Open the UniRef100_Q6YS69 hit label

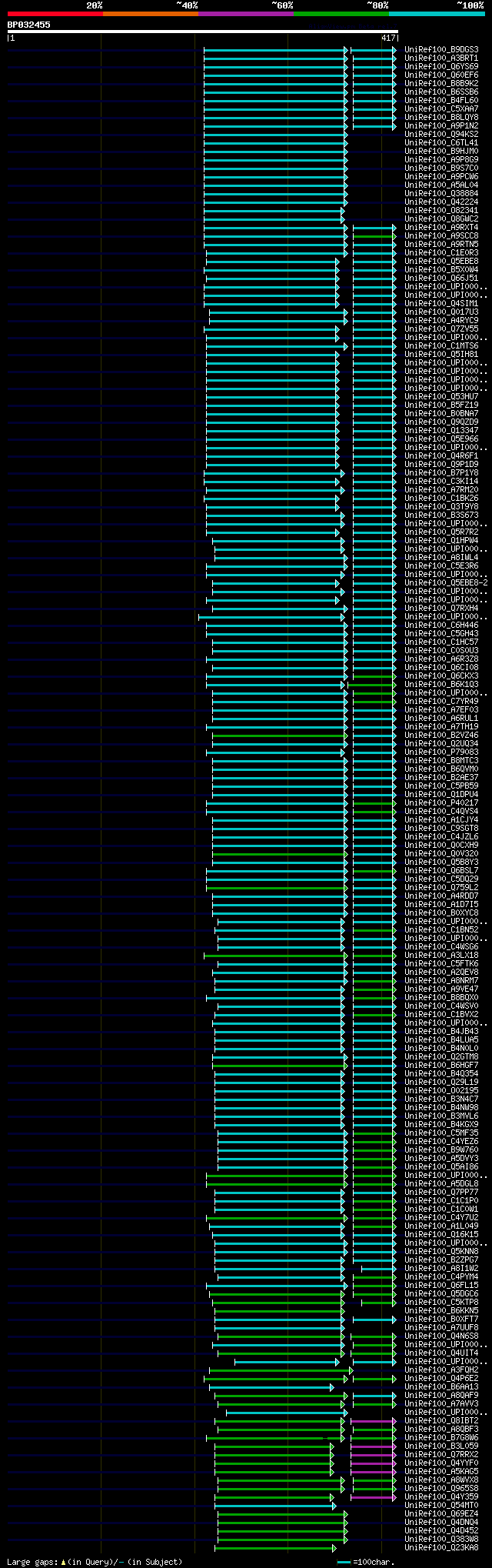coord(441,66)
